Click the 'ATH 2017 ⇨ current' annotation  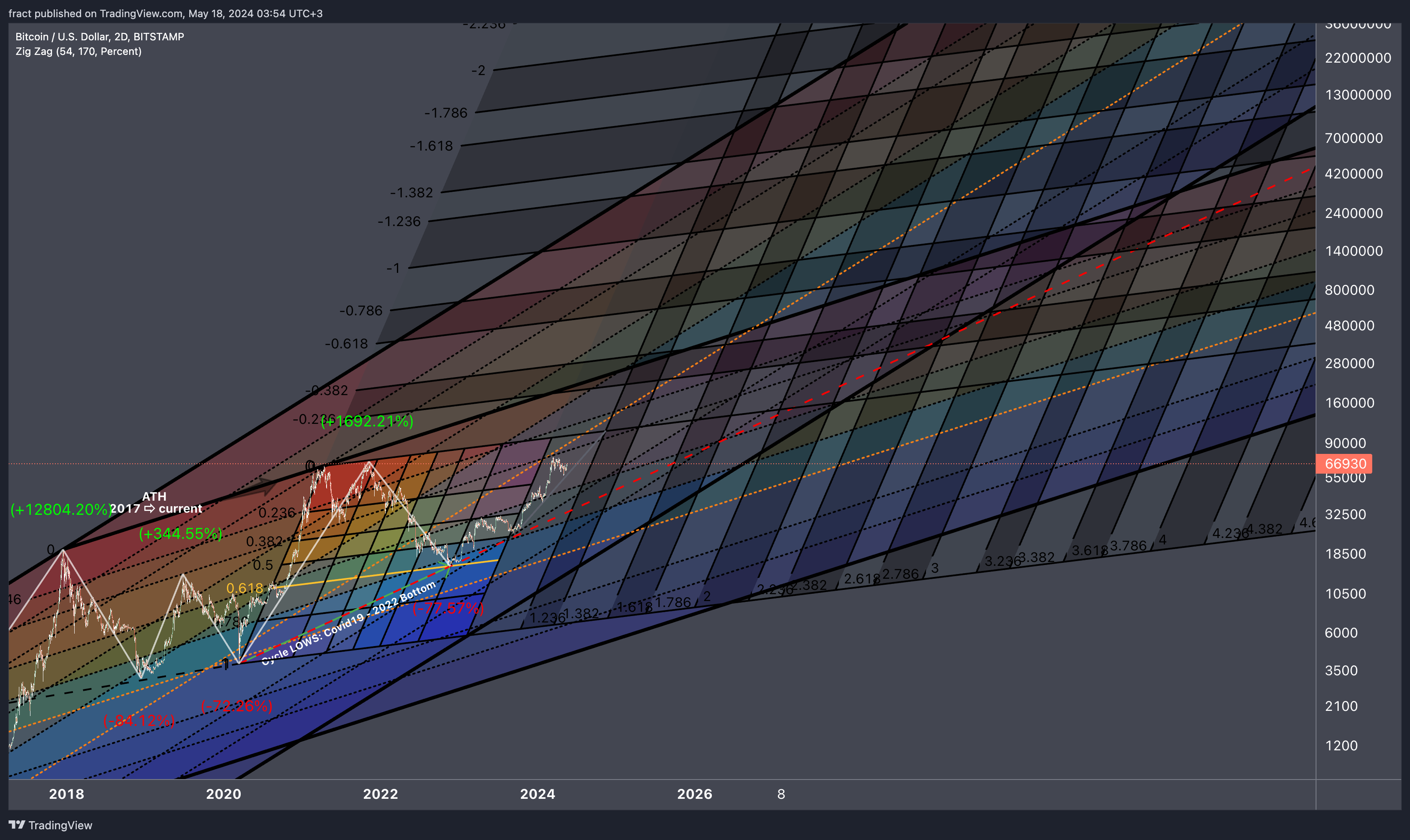156,503
